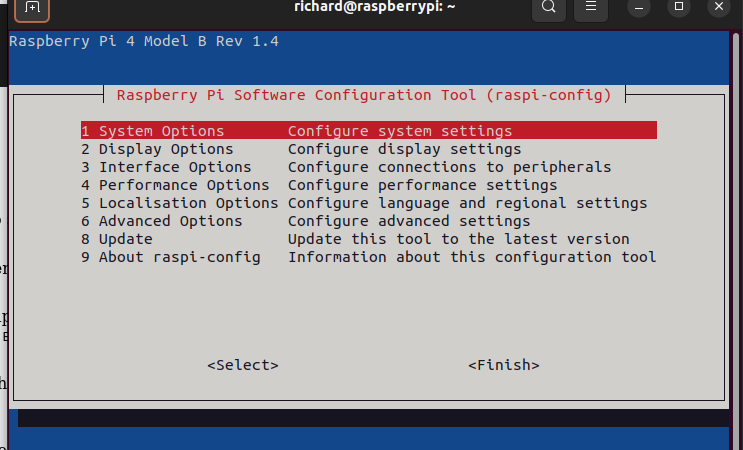Click 'Configure display settings' description
This screenshot has height=450, width=743.
(404, 149)
